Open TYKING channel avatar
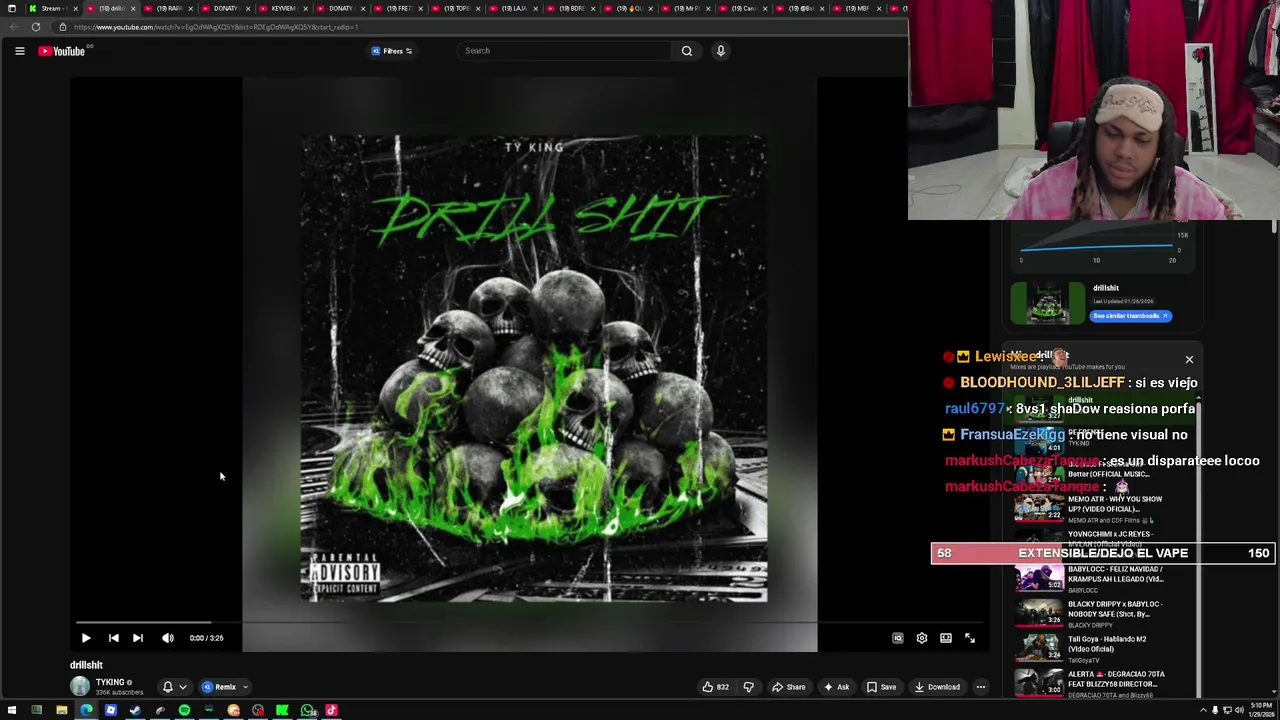 [80, 686]
